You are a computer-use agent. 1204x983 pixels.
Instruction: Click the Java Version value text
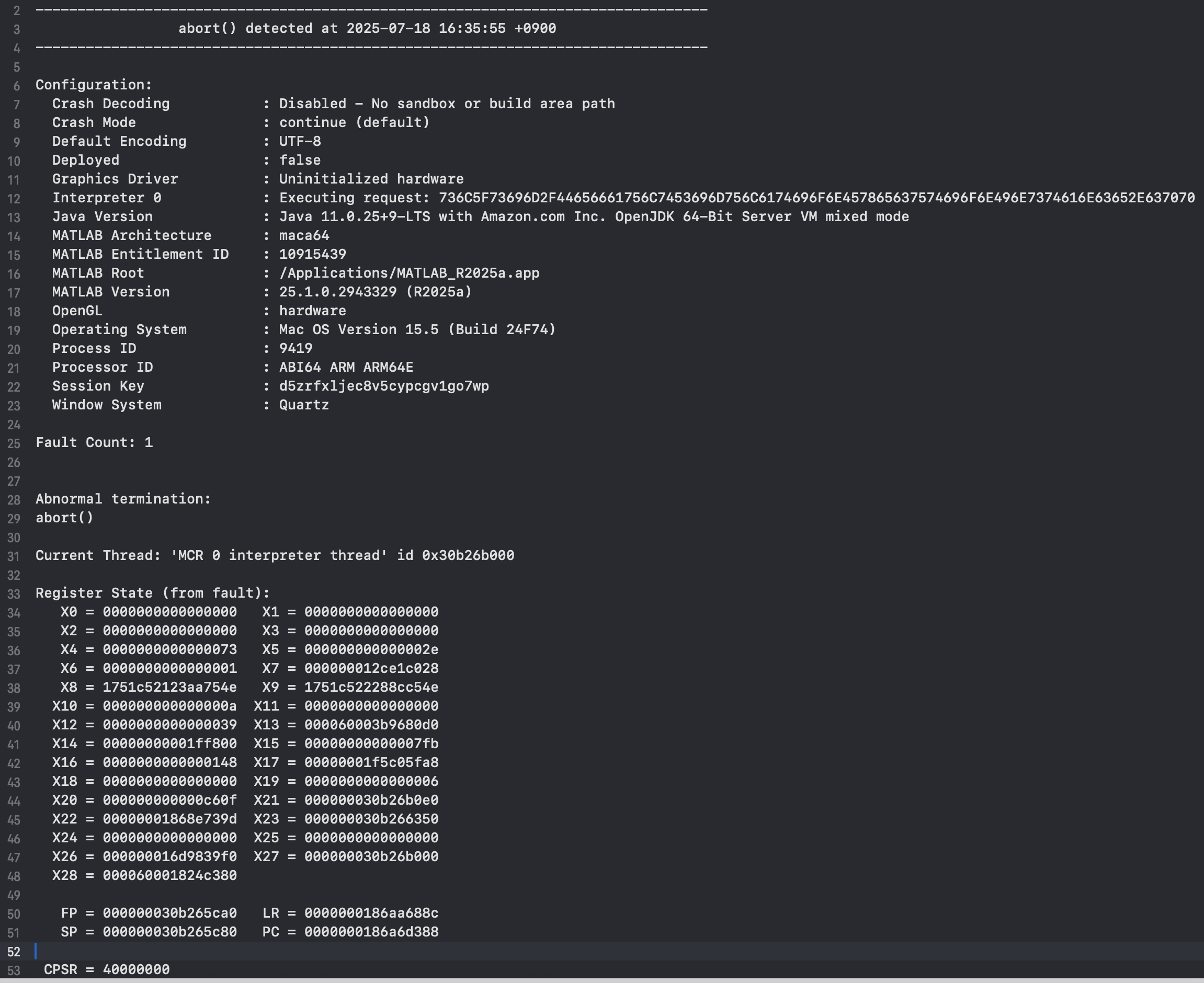(594, 217)
